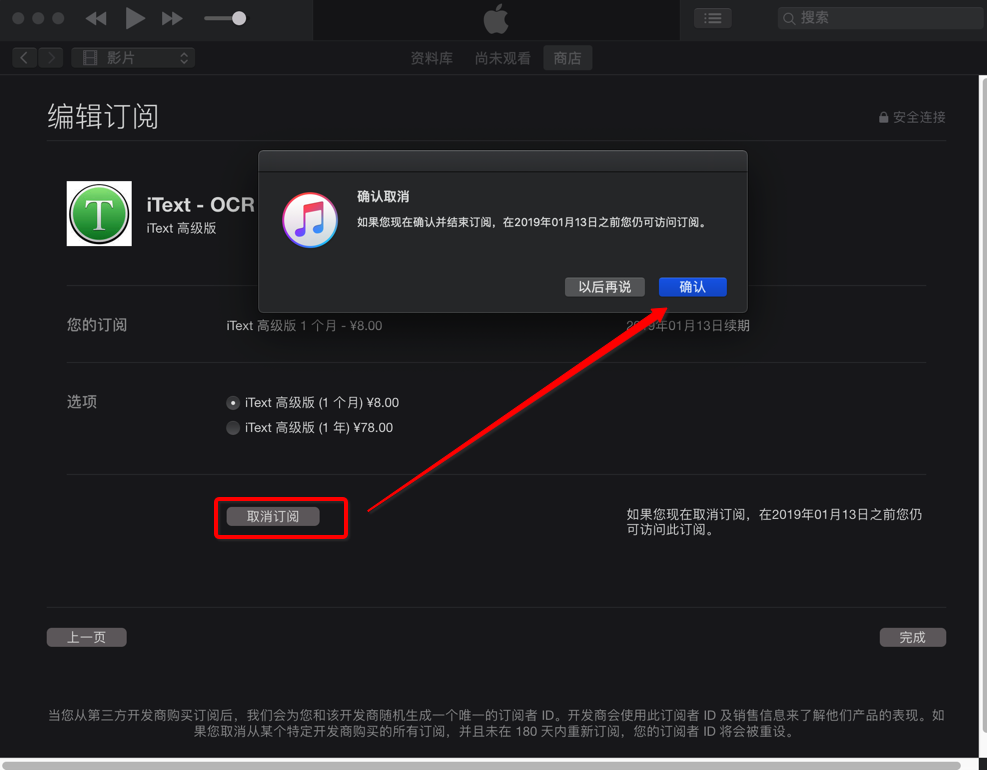Go forward with the right chevron button

(51, 58)
